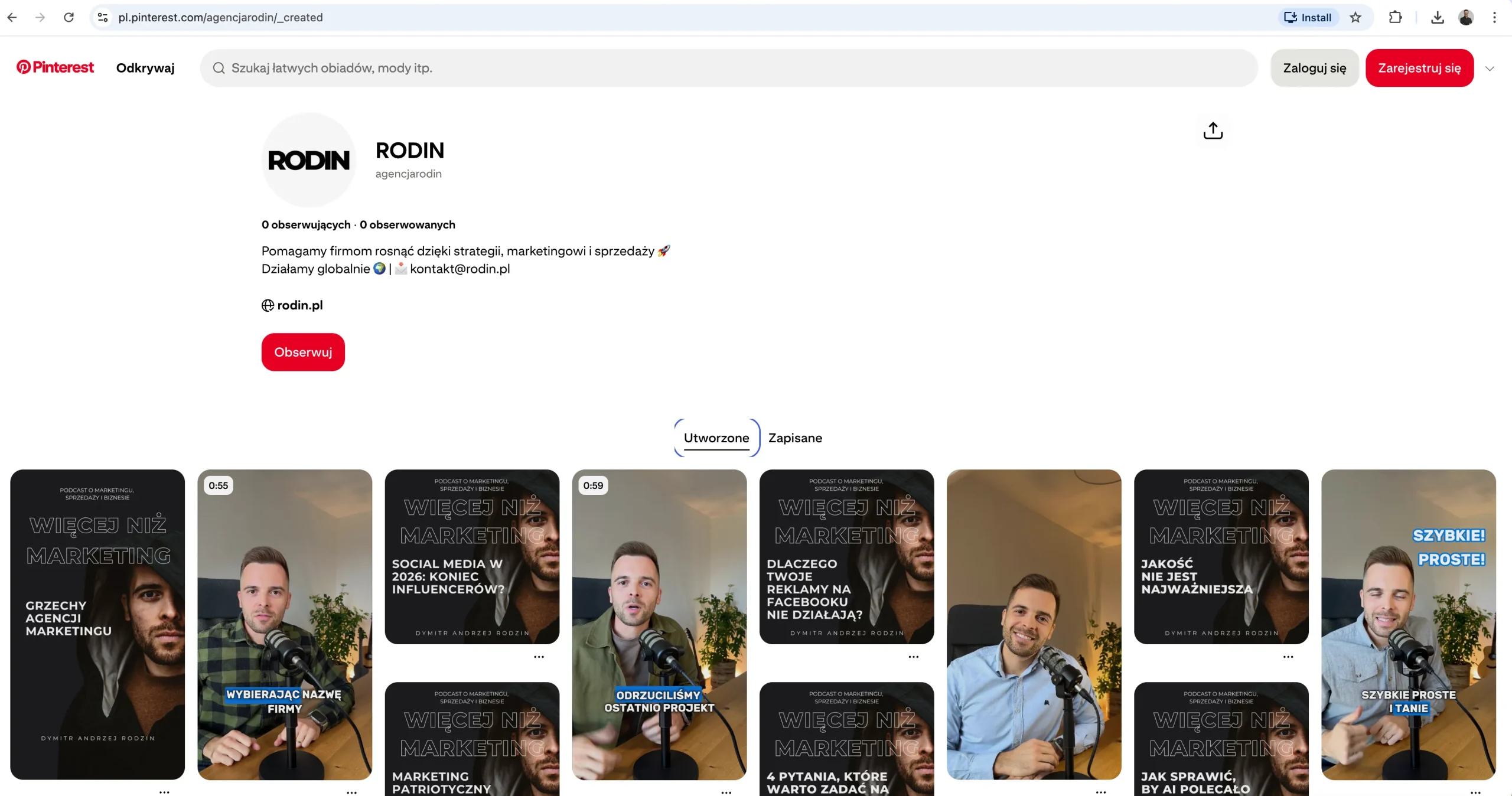
Task: Switch to the Zapisane tab
Action: (x=794, y=438)
